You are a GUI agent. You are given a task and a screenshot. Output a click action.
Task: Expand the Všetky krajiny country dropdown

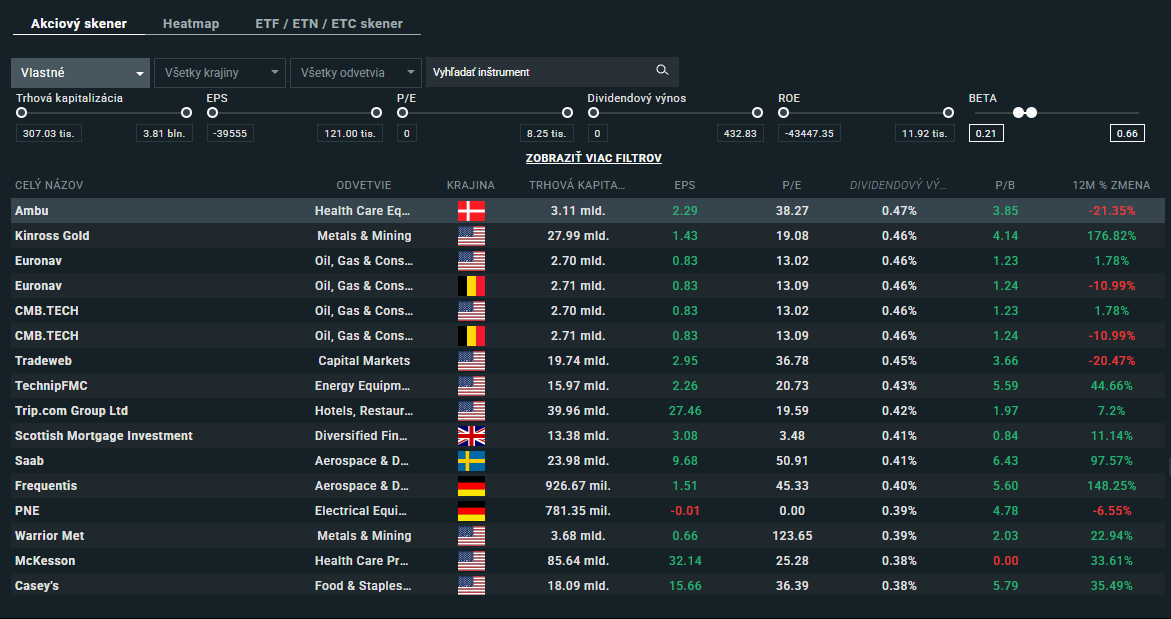219,73
